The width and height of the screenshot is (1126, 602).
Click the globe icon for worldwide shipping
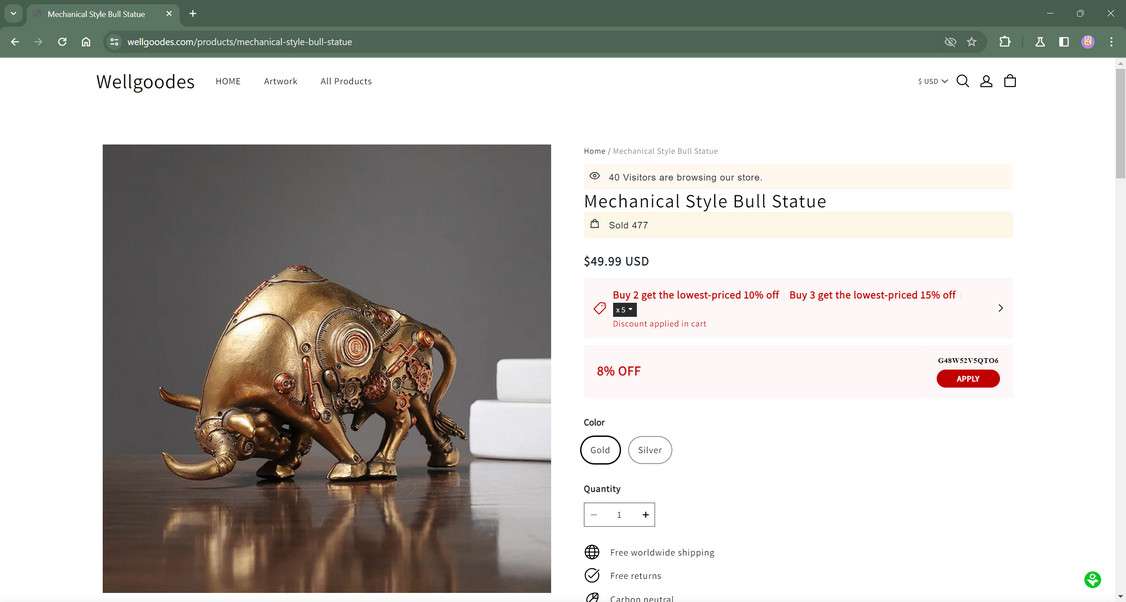(591, 552)
